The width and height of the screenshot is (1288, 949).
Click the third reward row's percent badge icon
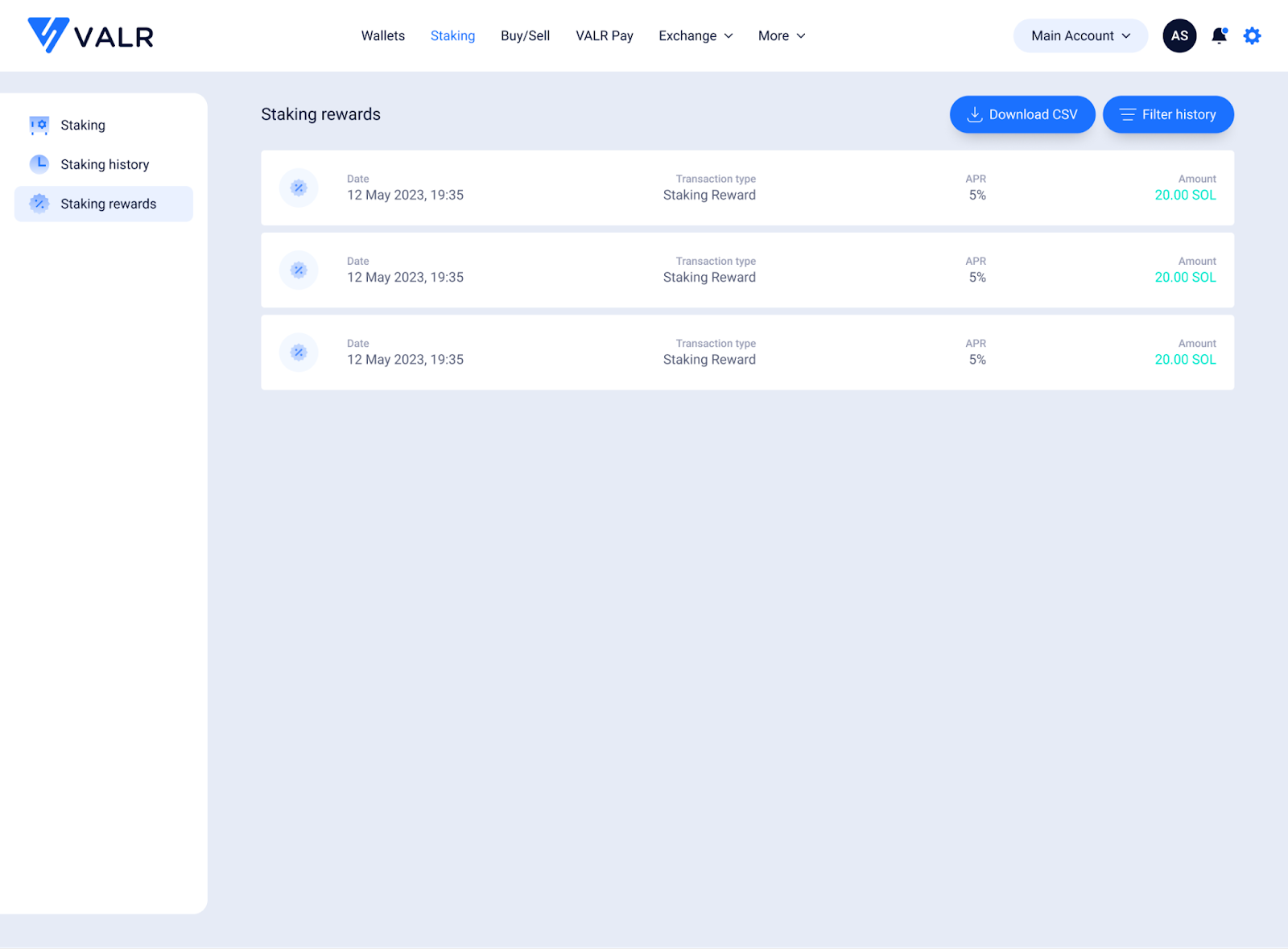coord(299,353)
